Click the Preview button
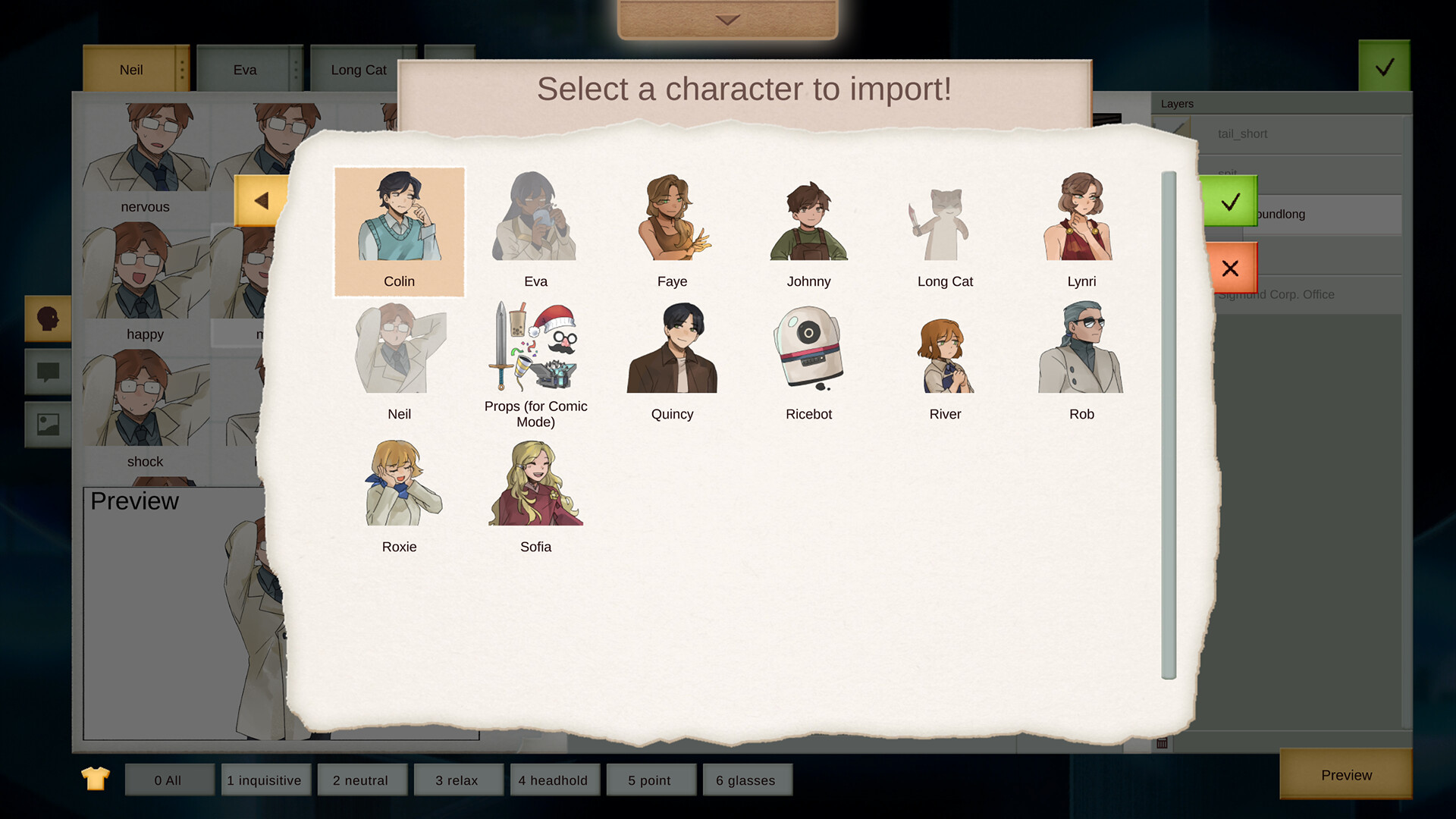This screenshot has height=819, width=1456. pyautogui.click(x=1345, y=775)
